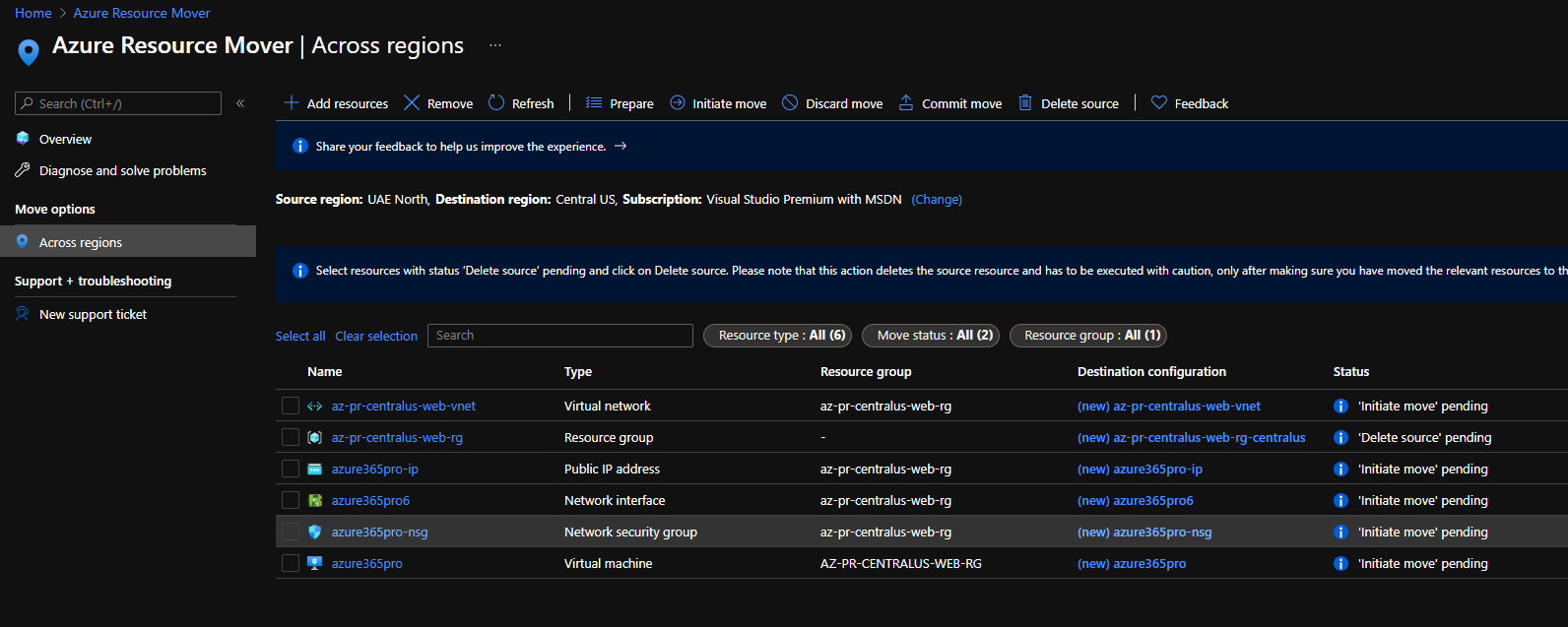Click the Feedback heart icon
1568x627 pixels.
(x=1159, y=102)
